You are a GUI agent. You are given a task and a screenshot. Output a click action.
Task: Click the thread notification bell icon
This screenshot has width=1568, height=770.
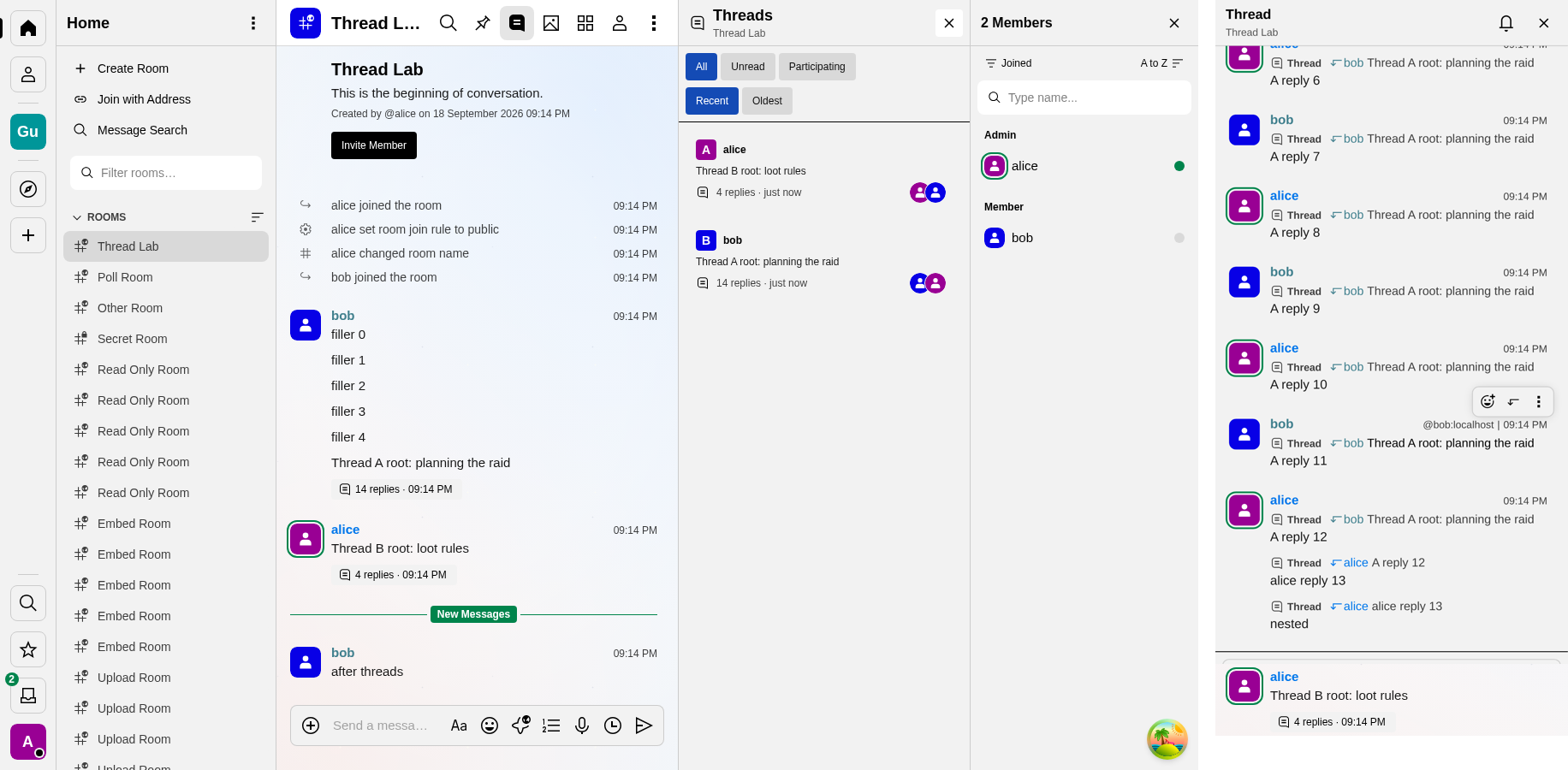tap(1506, 23)
